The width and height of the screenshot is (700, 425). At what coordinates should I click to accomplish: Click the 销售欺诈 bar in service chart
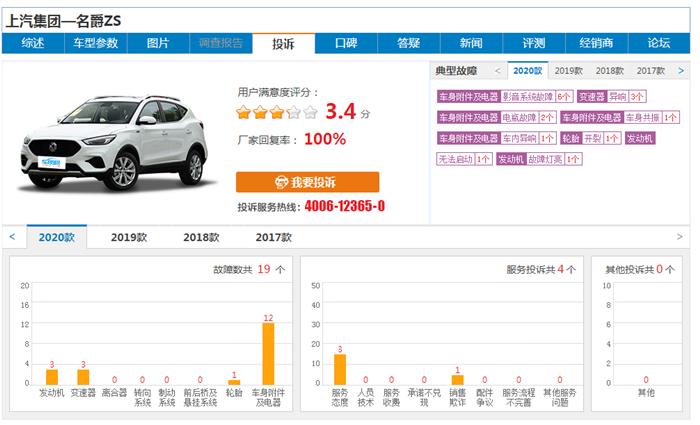[458, 380]
